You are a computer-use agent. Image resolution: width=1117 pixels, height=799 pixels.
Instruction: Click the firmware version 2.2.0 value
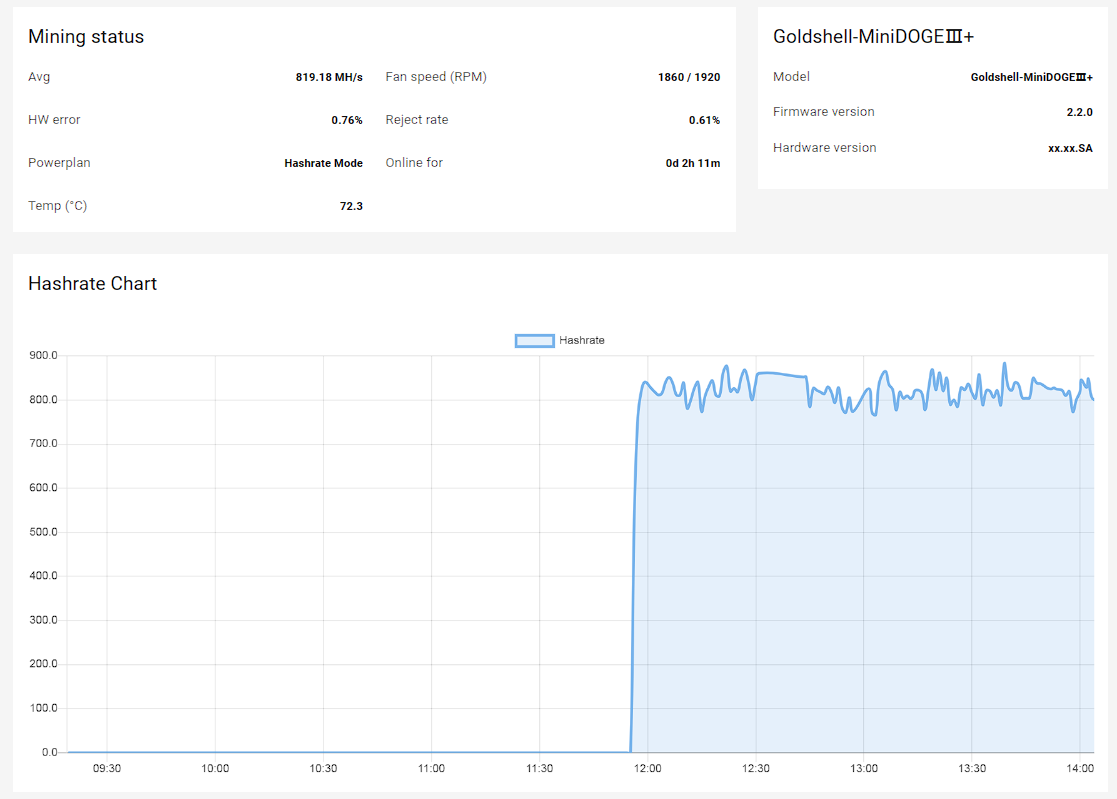[1079, 112]
